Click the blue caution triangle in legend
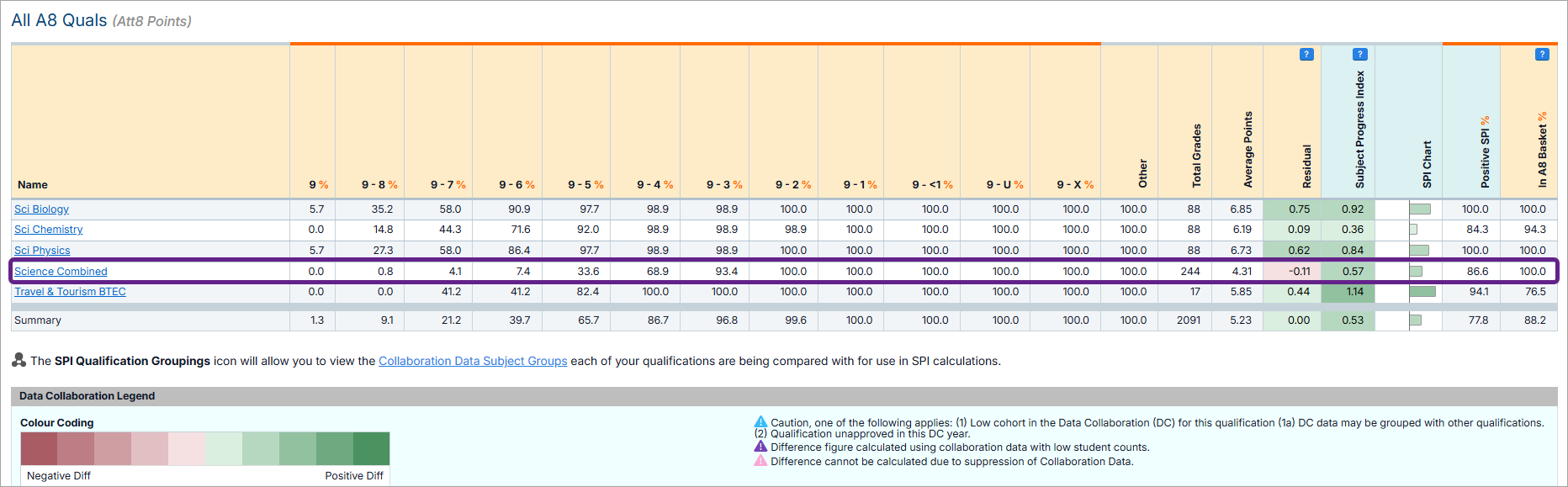This screenshot has width=1568, height=487. [760, 422]
